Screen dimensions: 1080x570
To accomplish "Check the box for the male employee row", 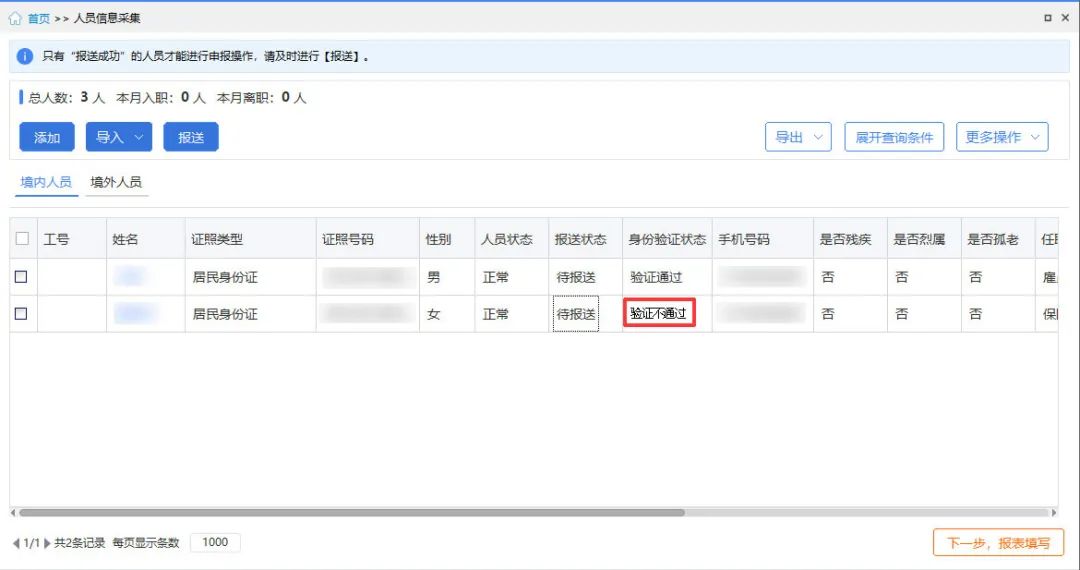I will click(21, 277).
